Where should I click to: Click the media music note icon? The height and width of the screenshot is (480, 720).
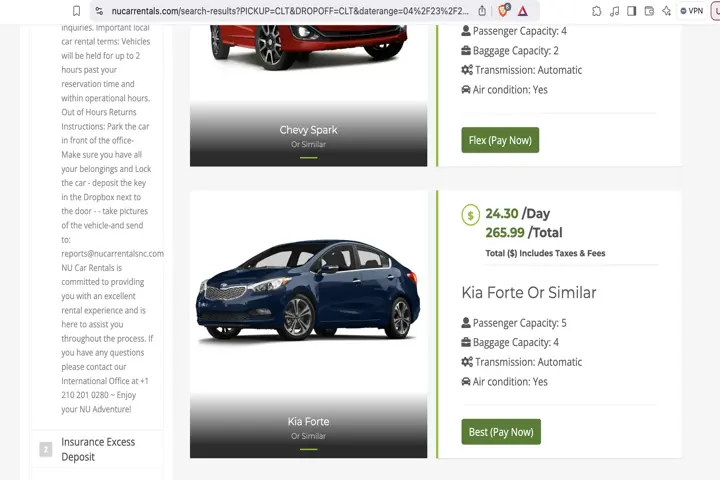pos(614,11)
